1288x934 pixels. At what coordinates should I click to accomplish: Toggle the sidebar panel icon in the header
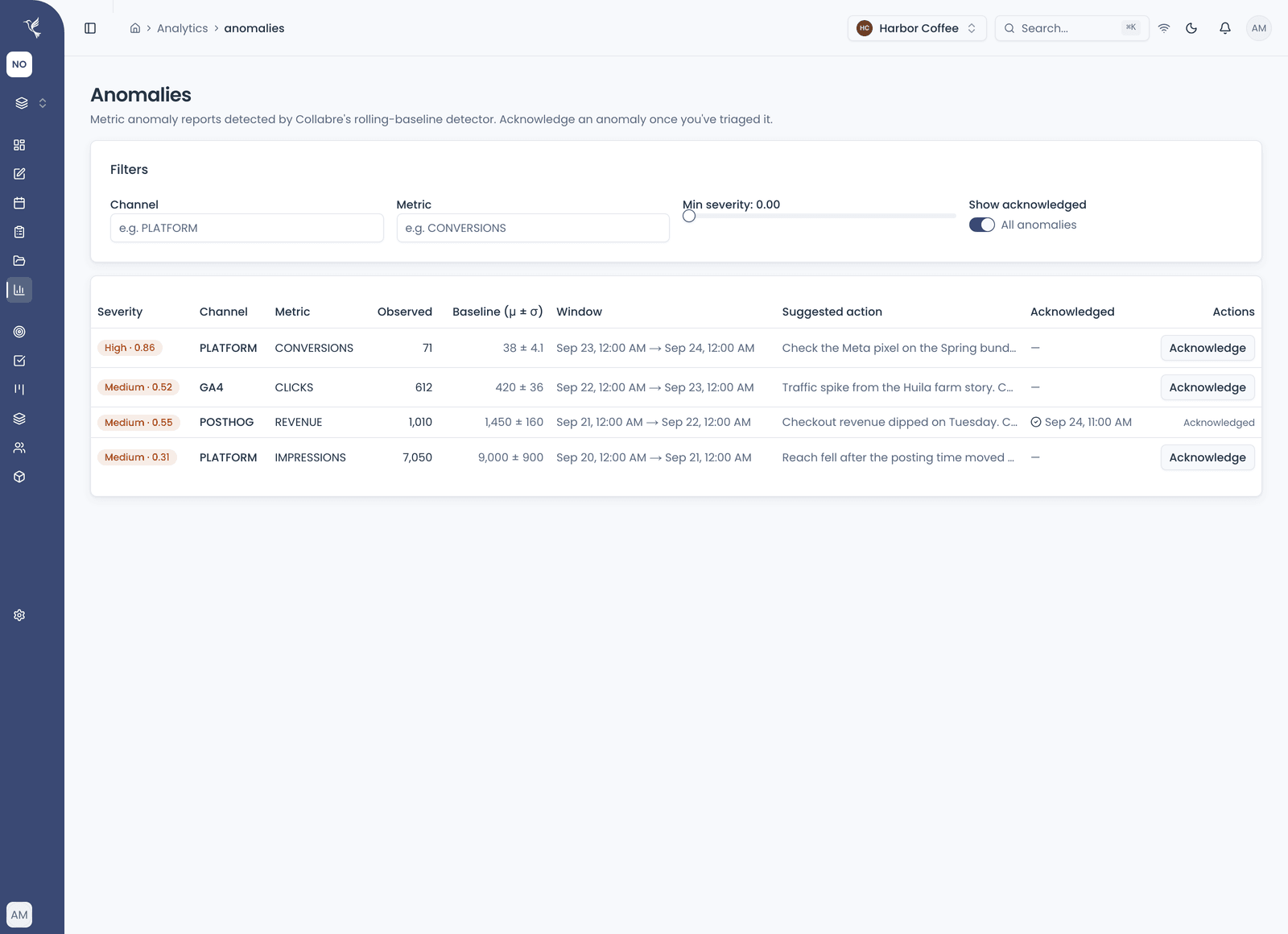tap(90, 28)
